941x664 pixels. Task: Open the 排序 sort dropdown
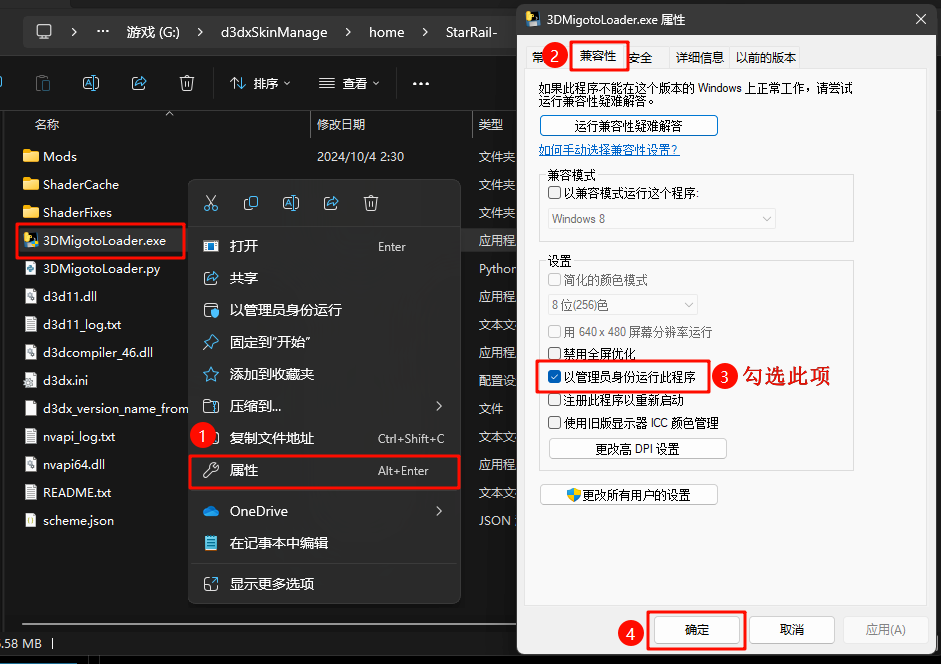click(x=260, y=83)
